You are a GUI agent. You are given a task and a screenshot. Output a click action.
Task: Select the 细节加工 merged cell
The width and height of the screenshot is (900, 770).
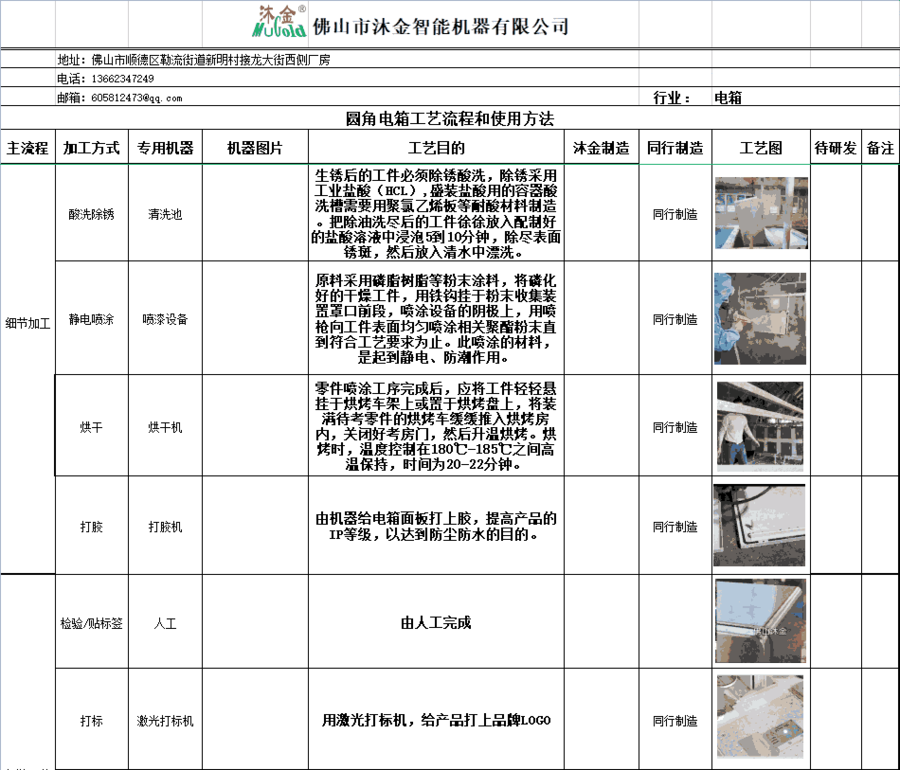(x=27, y=323)
